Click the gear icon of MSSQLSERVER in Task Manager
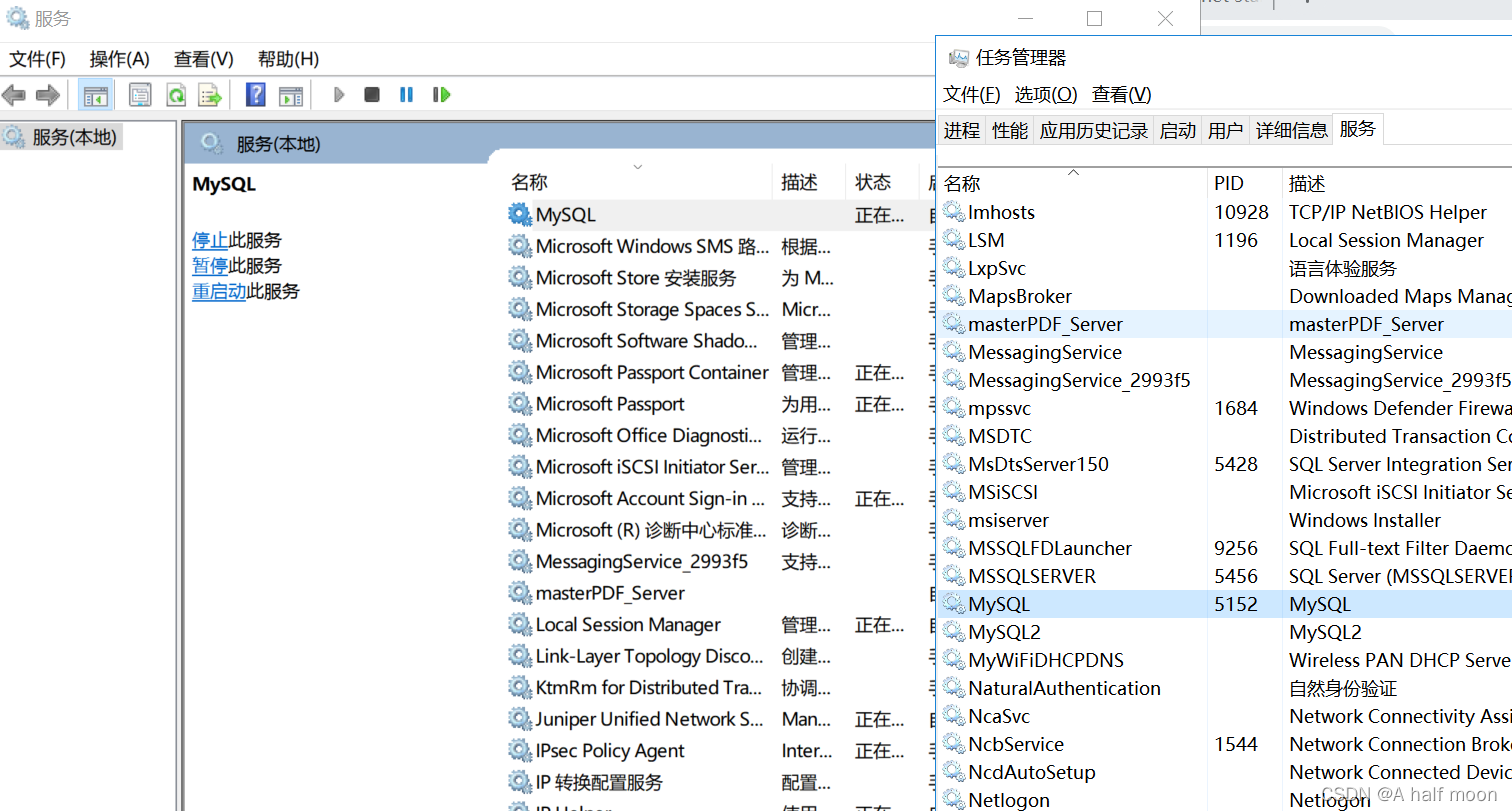Viewport: 1512px width, 811px height. coord(954,576)
